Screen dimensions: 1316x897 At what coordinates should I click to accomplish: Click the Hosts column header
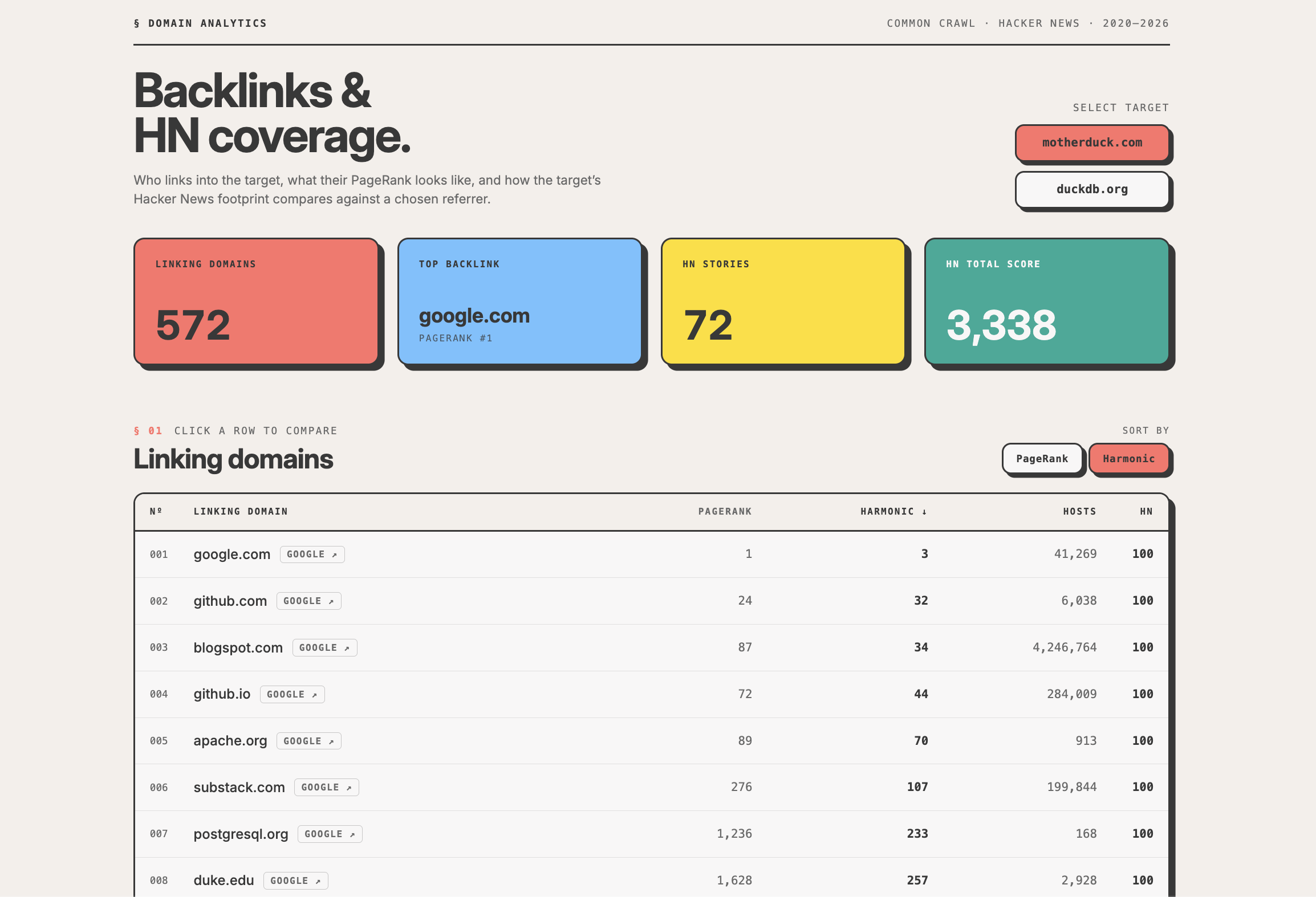coord(1079,512)
